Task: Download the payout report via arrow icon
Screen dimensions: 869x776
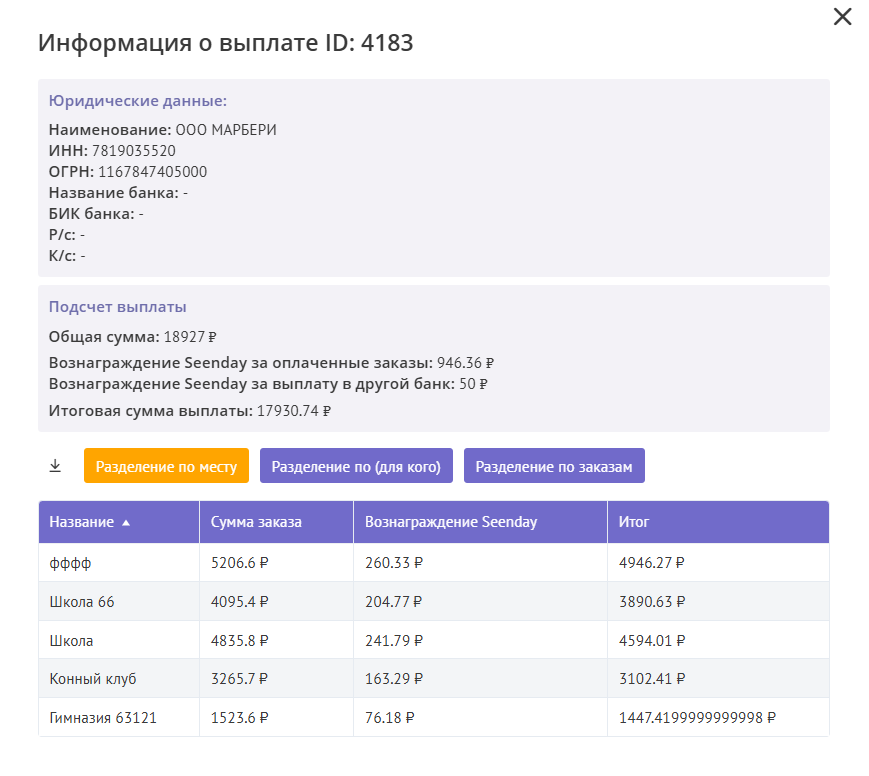Action: 55,466
